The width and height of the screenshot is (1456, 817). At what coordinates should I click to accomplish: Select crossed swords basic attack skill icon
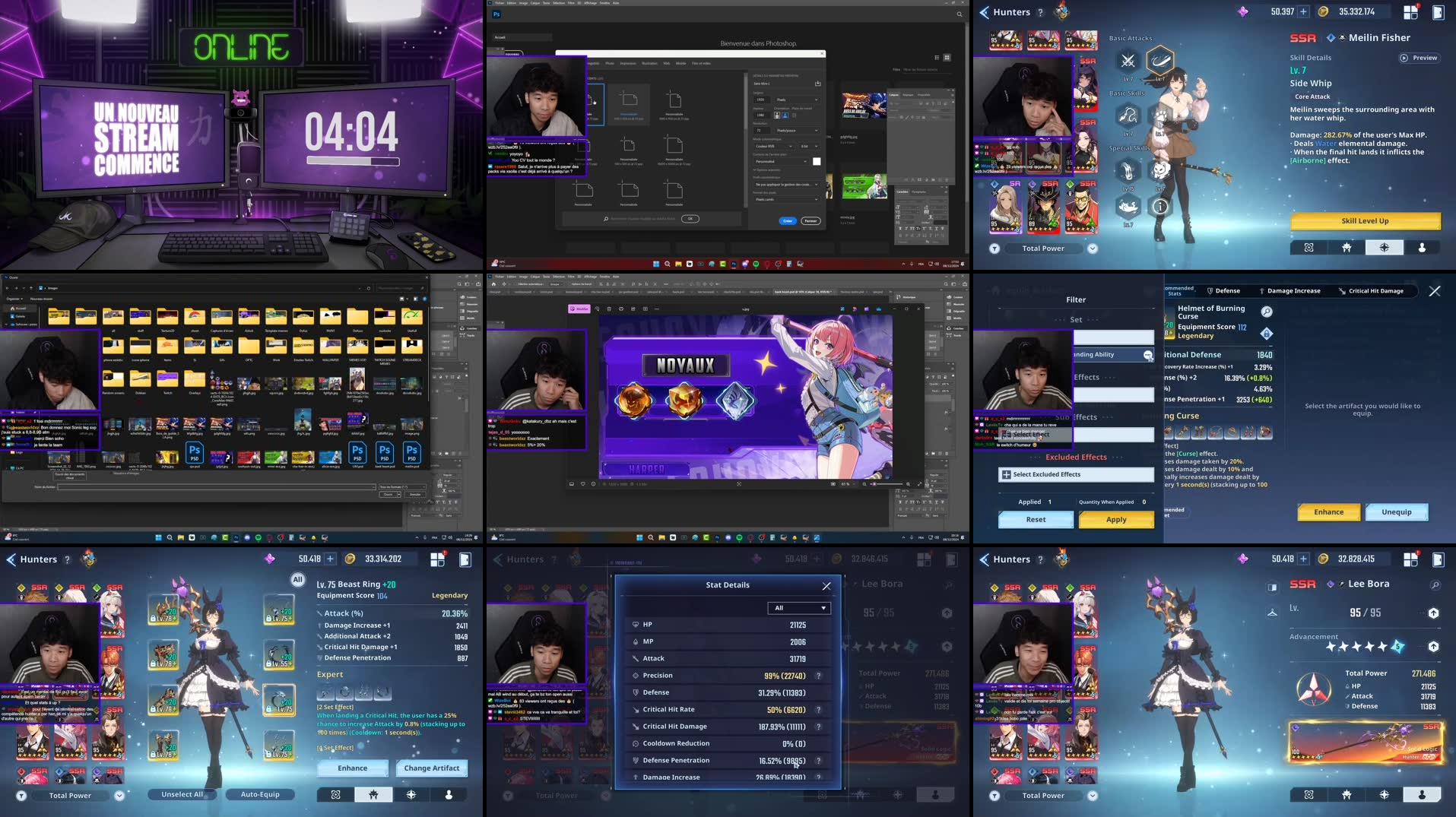(1128, 61)
